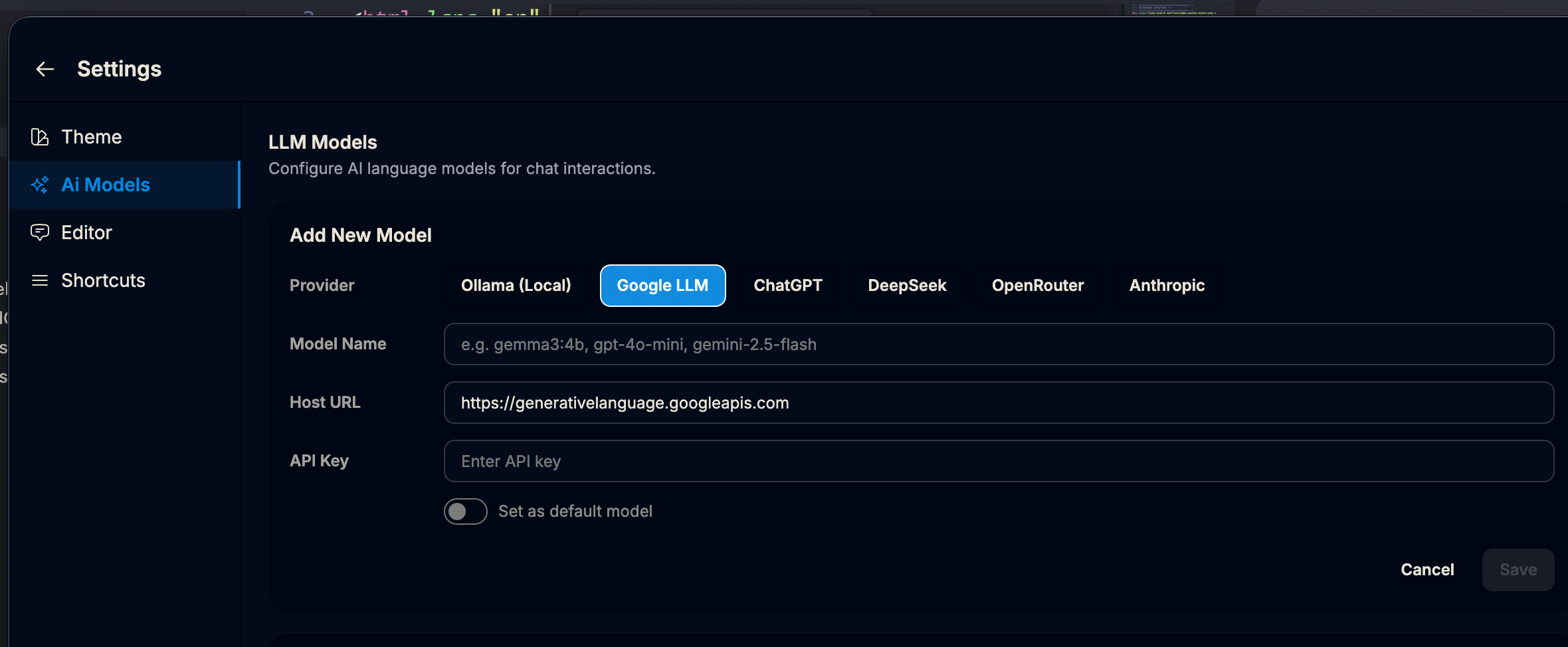Image resolution: width=1568 pixels, height=647 pixels.
Task: Select Ollama (Local) provider
Action: [516, 286]
